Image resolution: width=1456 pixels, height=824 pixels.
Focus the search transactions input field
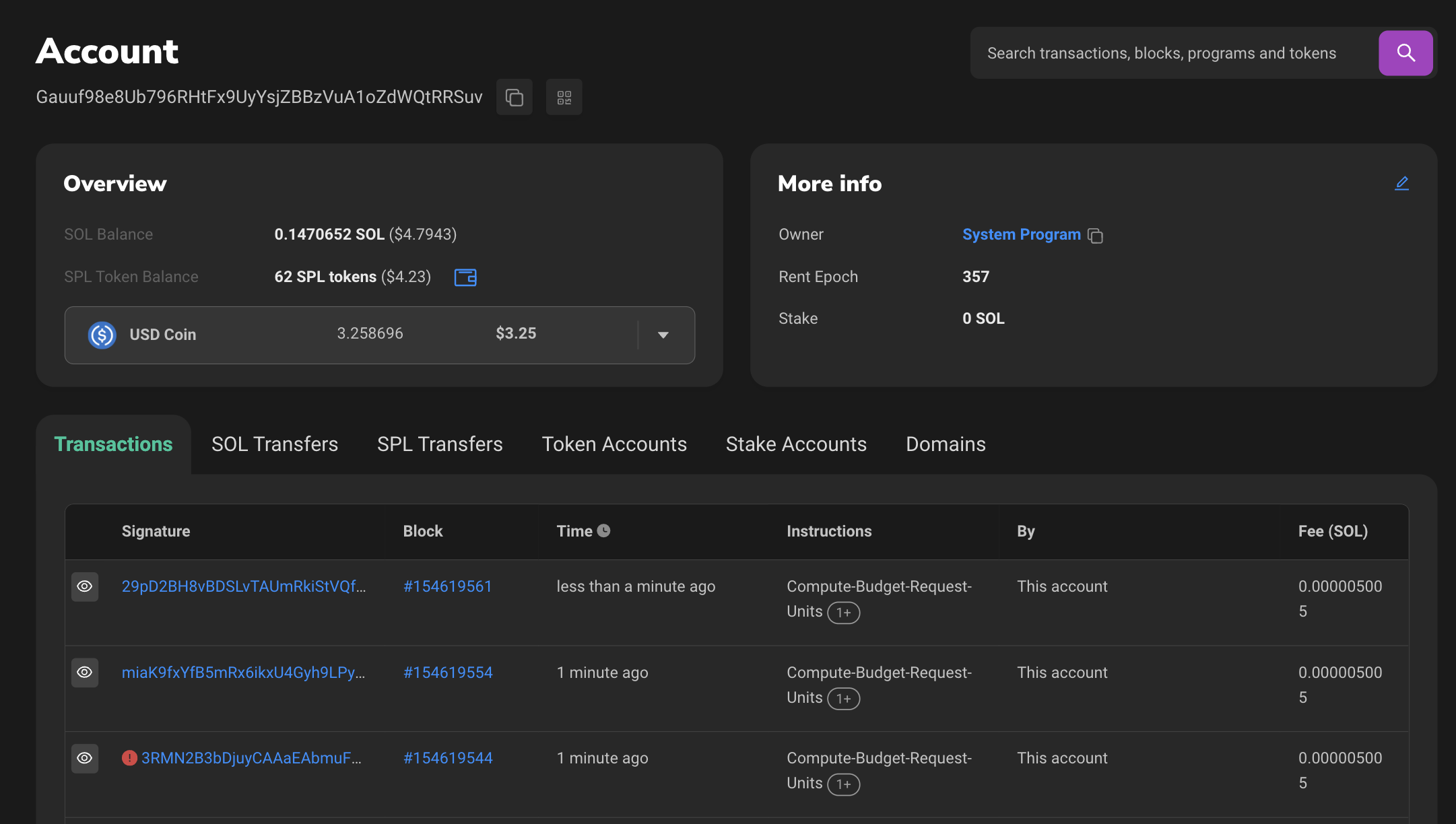coord(1174,53)
